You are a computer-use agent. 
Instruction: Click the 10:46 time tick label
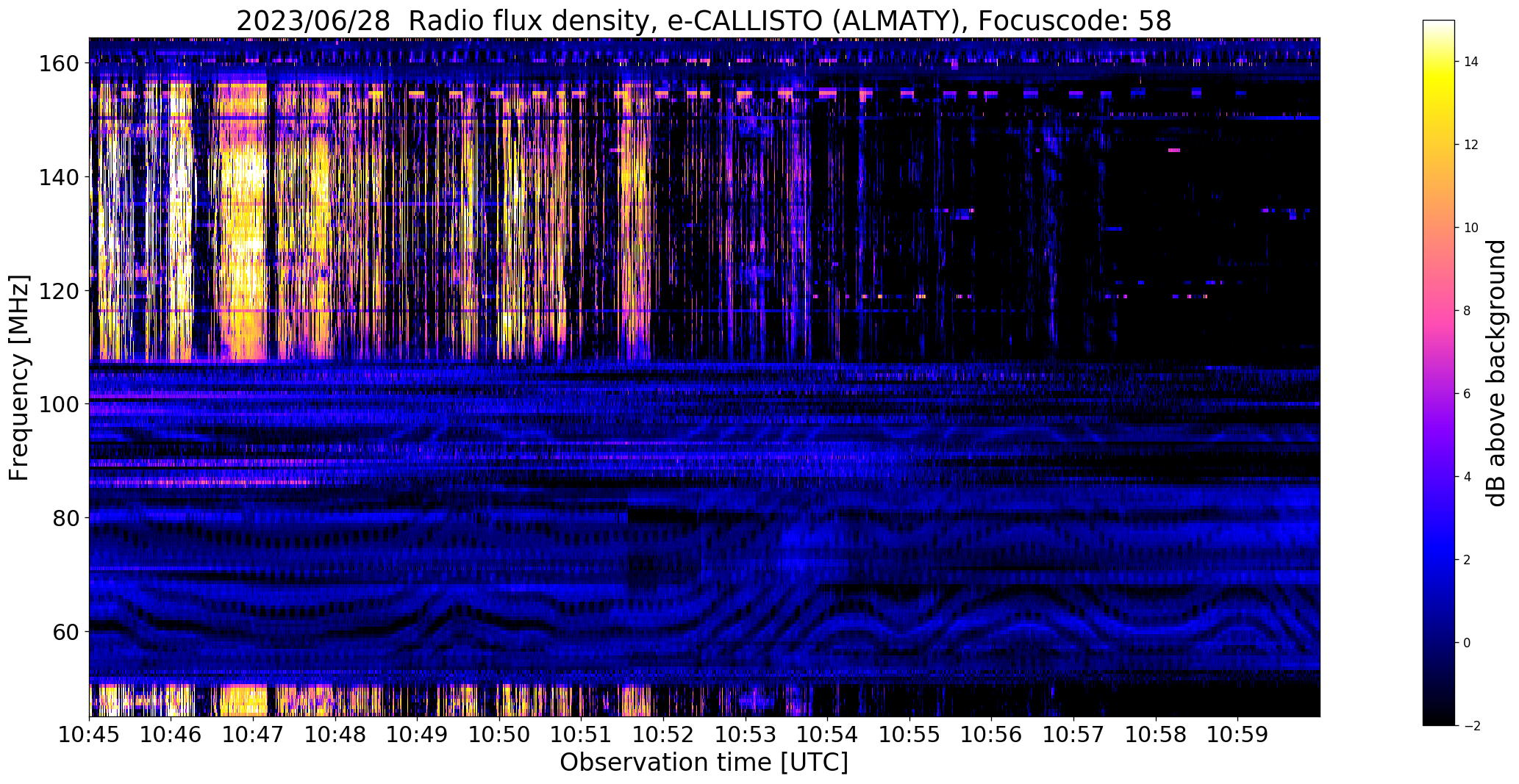(171, 734)
